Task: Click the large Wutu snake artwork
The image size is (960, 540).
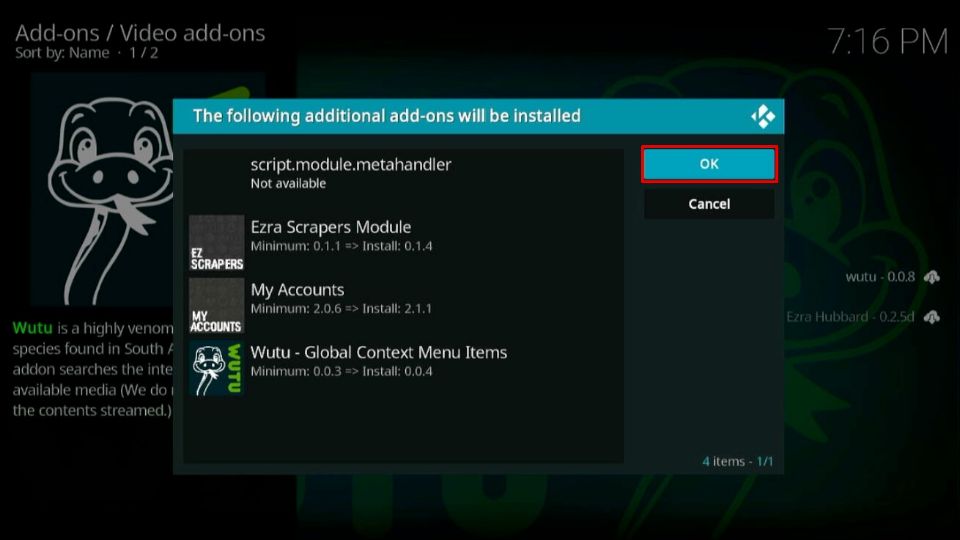Action: coord(102,190)
